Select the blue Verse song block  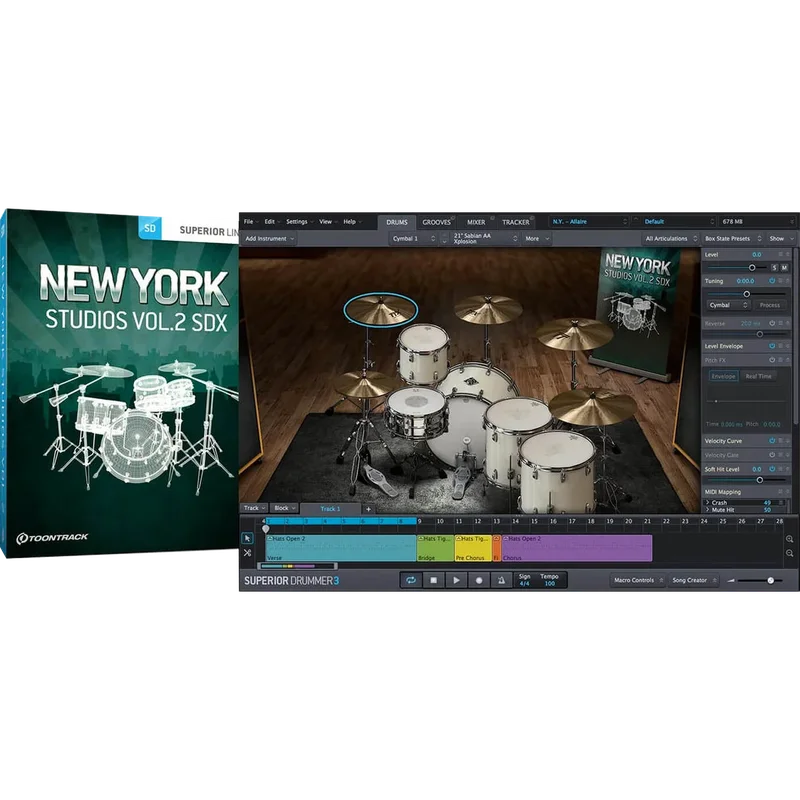coord(341,548)
